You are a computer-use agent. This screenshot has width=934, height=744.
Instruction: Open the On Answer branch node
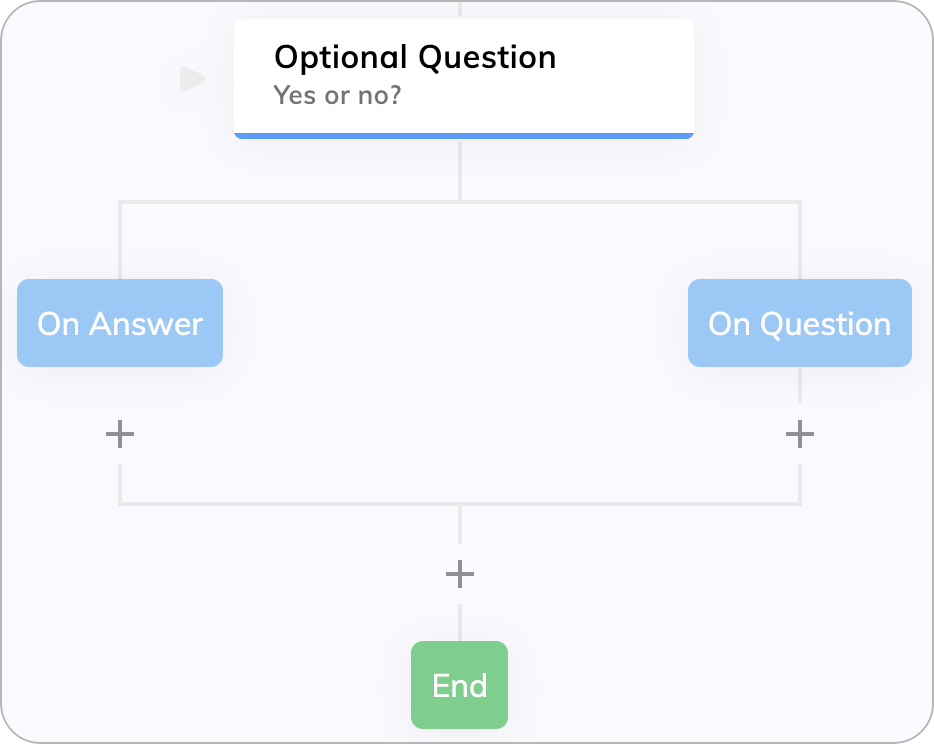(120, 323)
